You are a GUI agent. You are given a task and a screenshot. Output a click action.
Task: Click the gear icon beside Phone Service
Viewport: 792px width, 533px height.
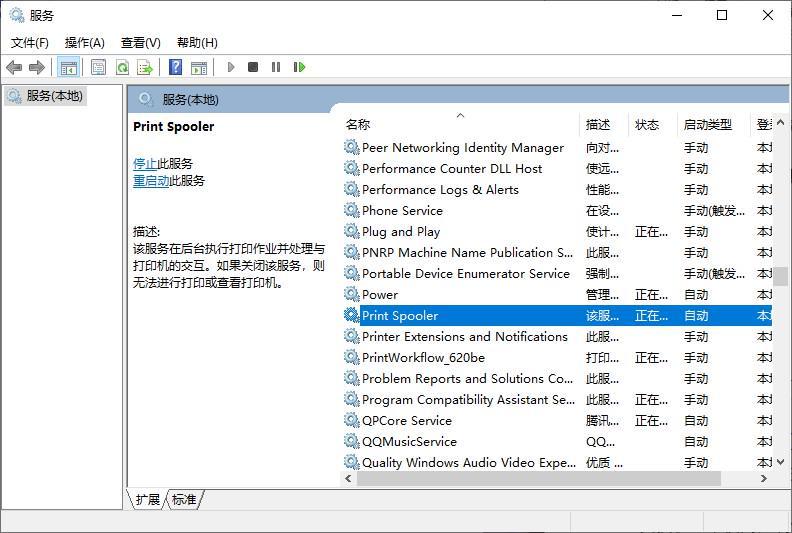tap(352, 210)
